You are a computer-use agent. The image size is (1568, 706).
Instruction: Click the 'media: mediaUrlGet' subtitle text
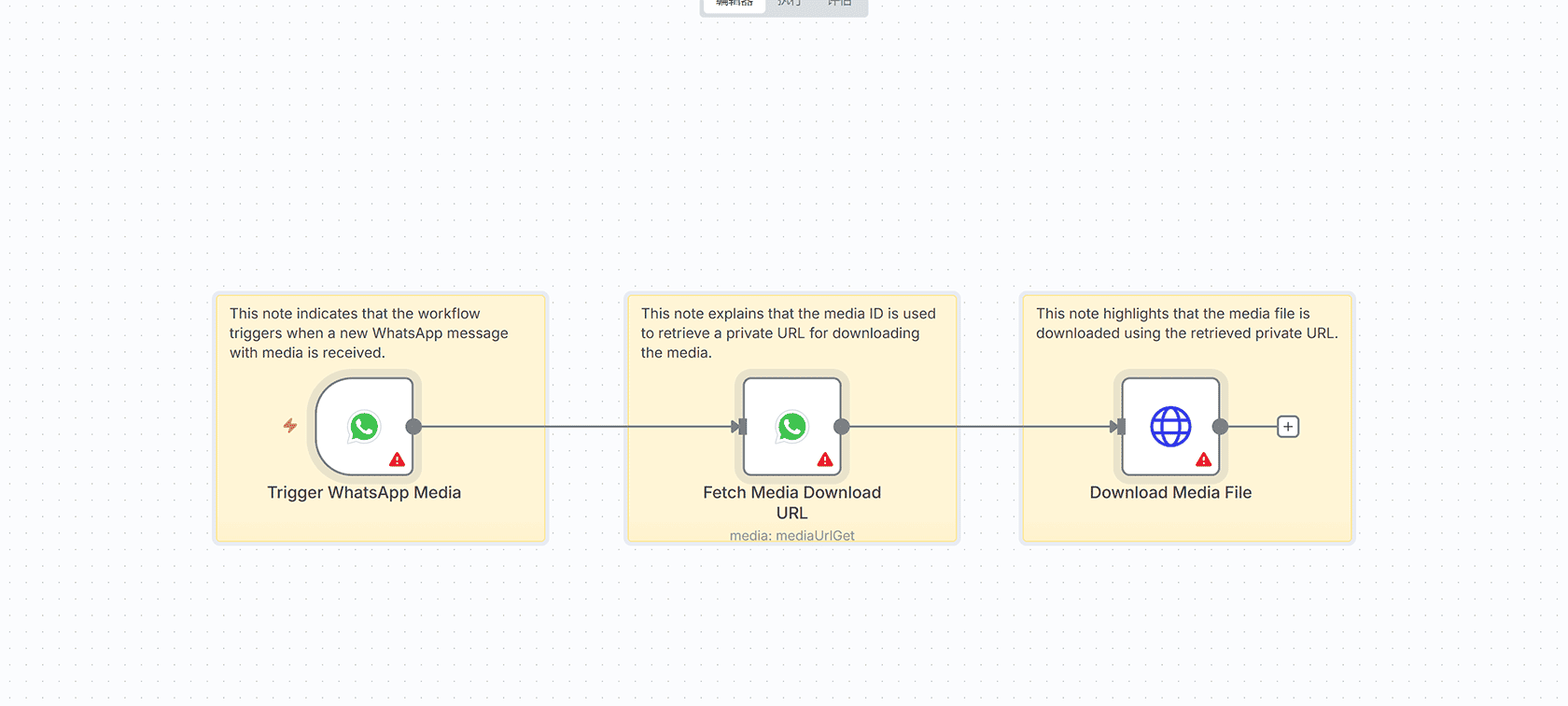pyautogui.click(x=791, y=535)
